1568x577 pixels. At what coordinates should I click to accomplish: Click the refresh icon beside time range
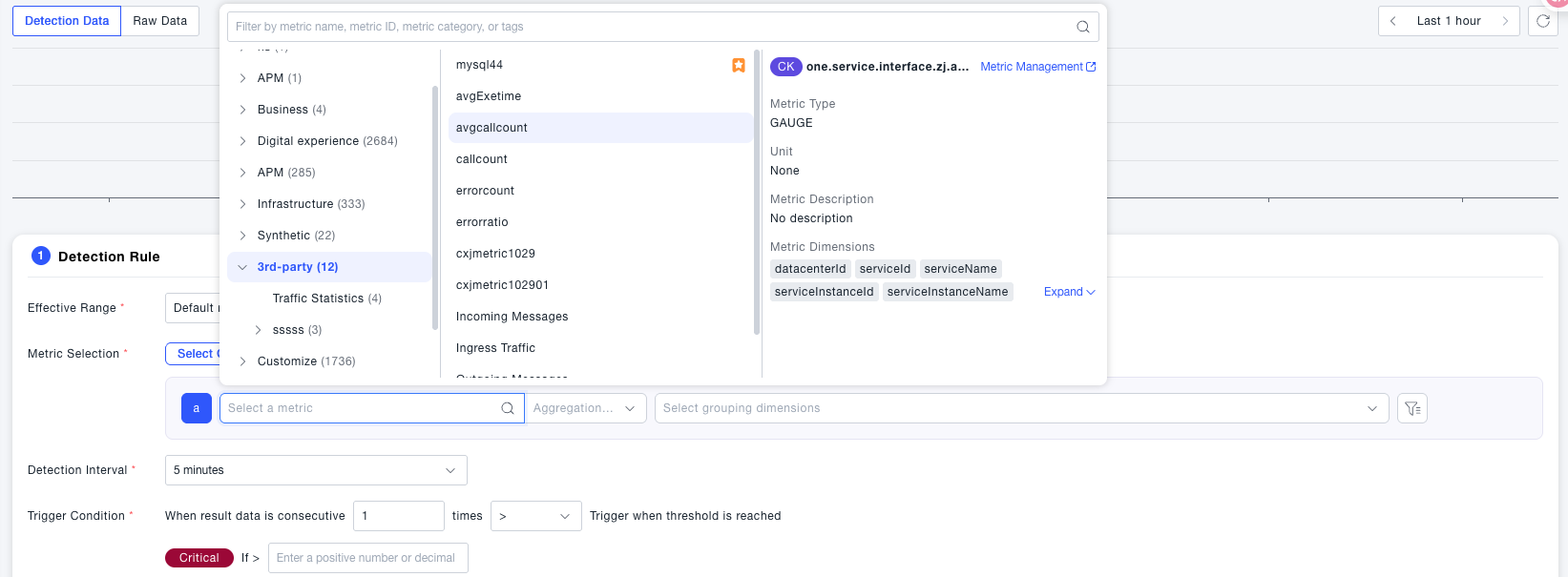[1543, 21]
